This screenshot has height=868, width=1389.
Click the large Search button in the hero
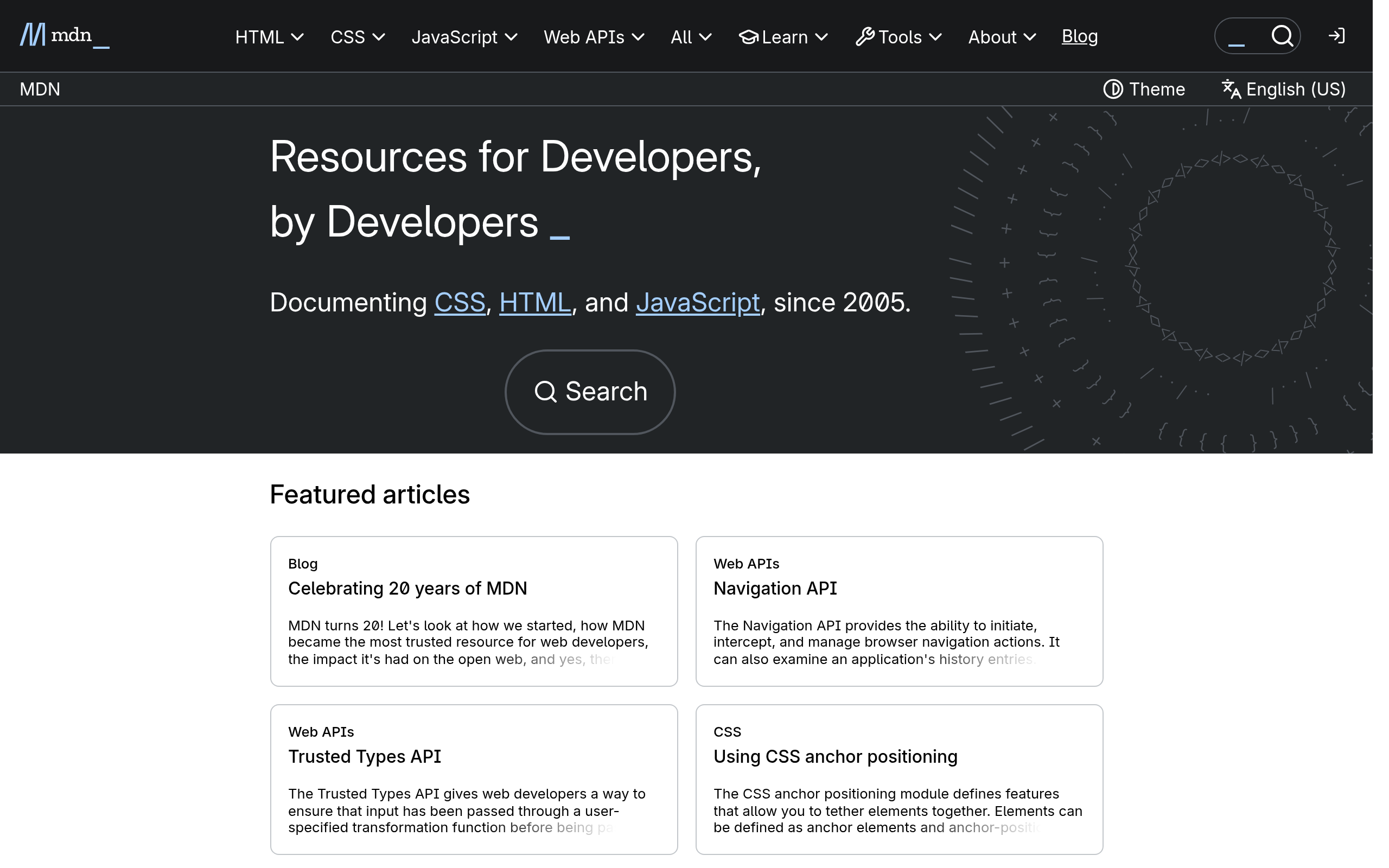click(x=590, y=392)
